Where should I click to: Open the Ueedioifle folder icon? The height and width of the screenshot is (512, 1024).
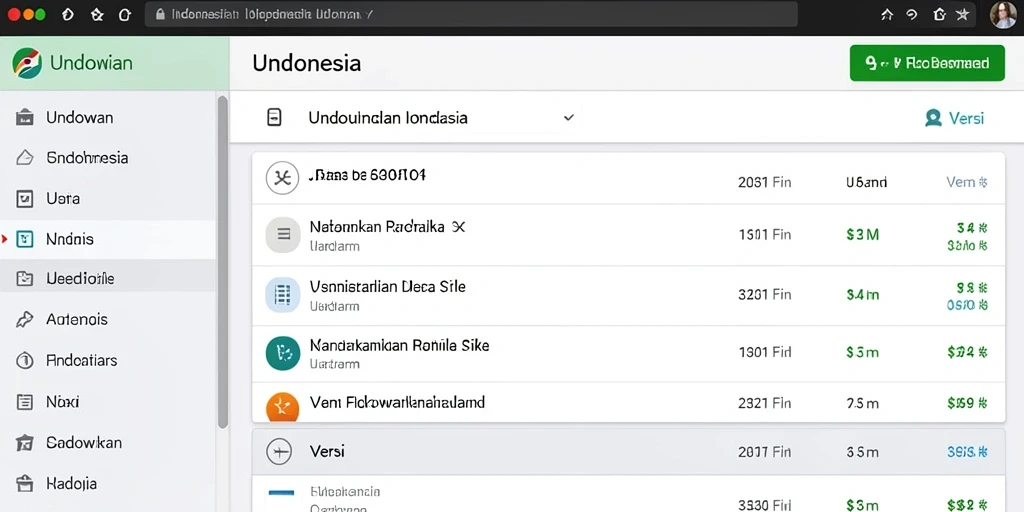pos(25,279)
